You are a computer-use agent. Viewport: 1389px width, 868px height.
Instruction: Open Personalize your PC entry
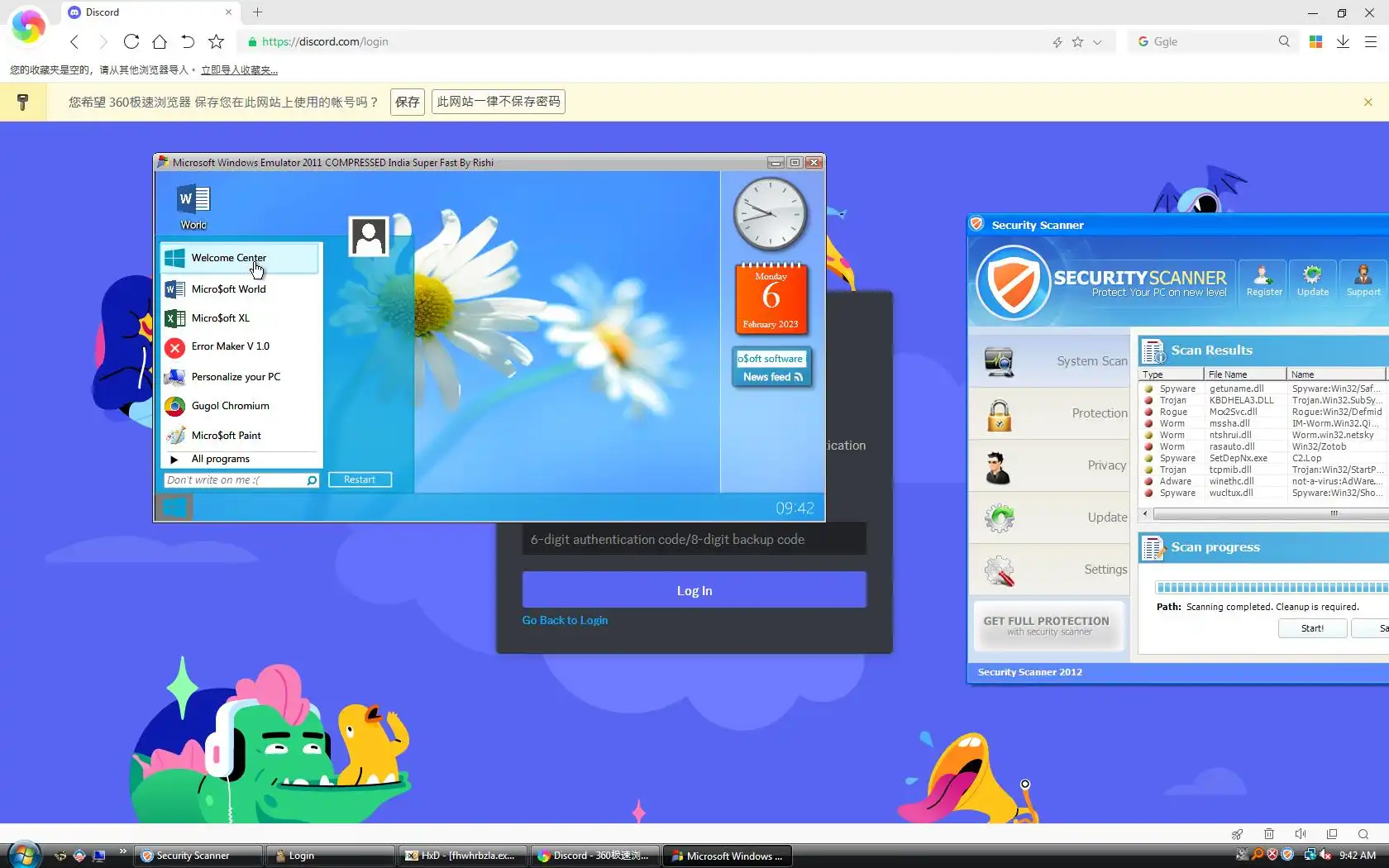tap(240, 377)
